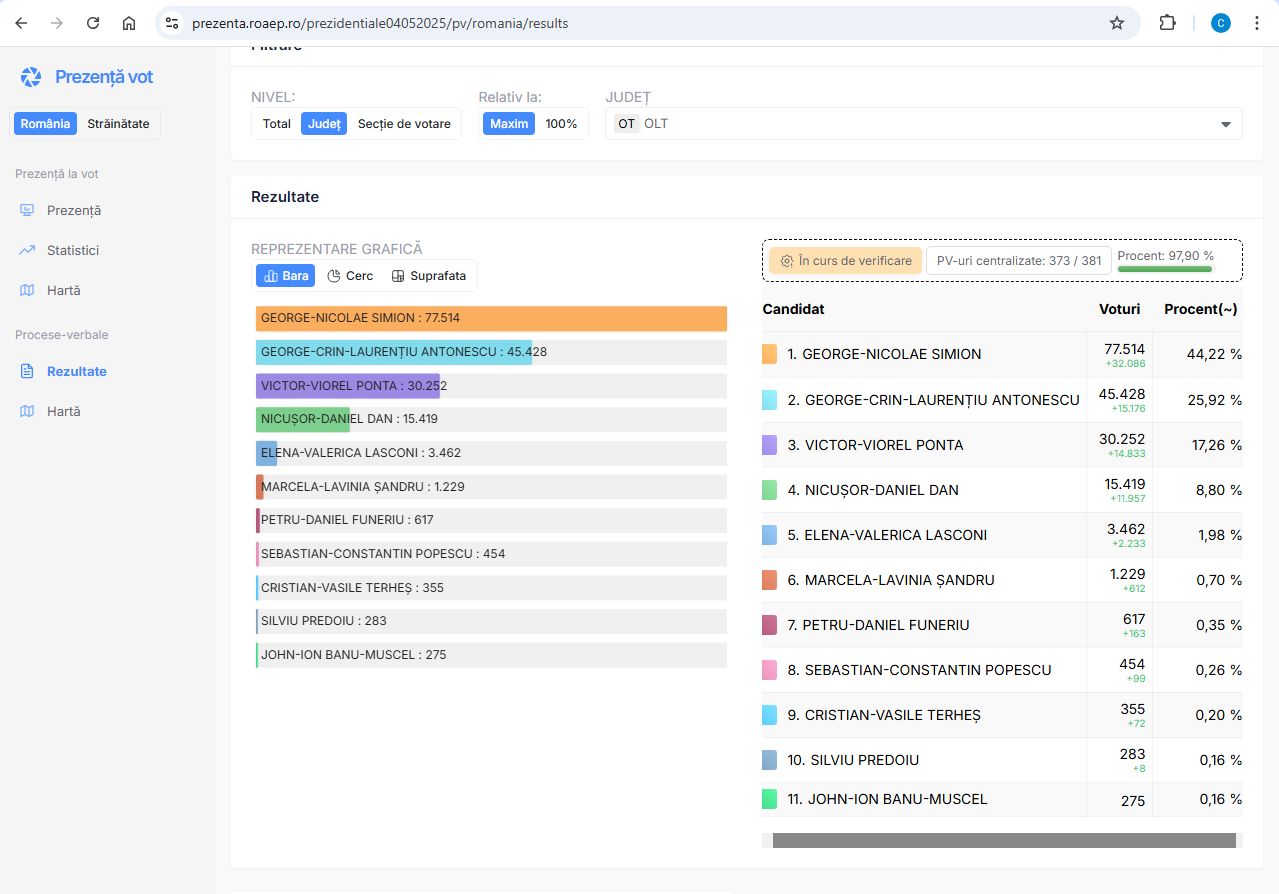Click table row 6. MARCELA-LAVINIA ȘANDRU

(x=1002, y=580)
